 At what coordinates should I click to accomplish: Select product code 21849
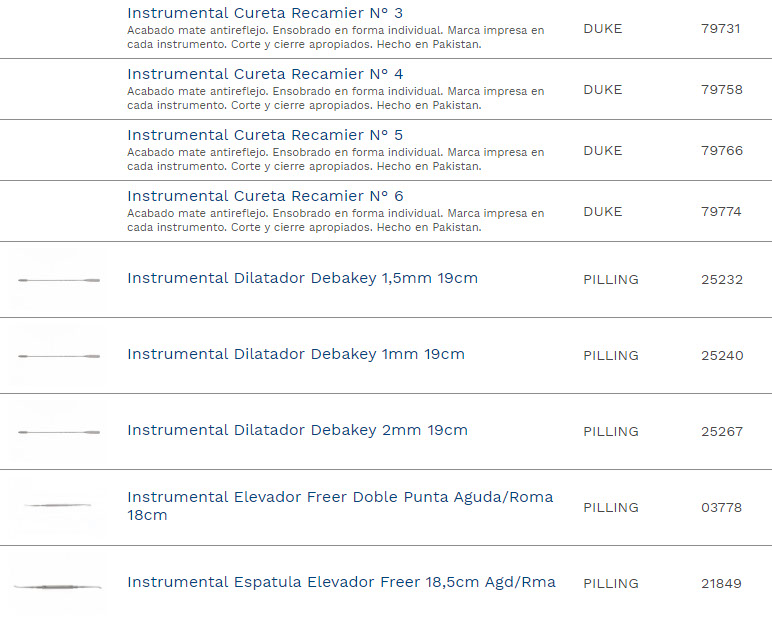(722, 584)
